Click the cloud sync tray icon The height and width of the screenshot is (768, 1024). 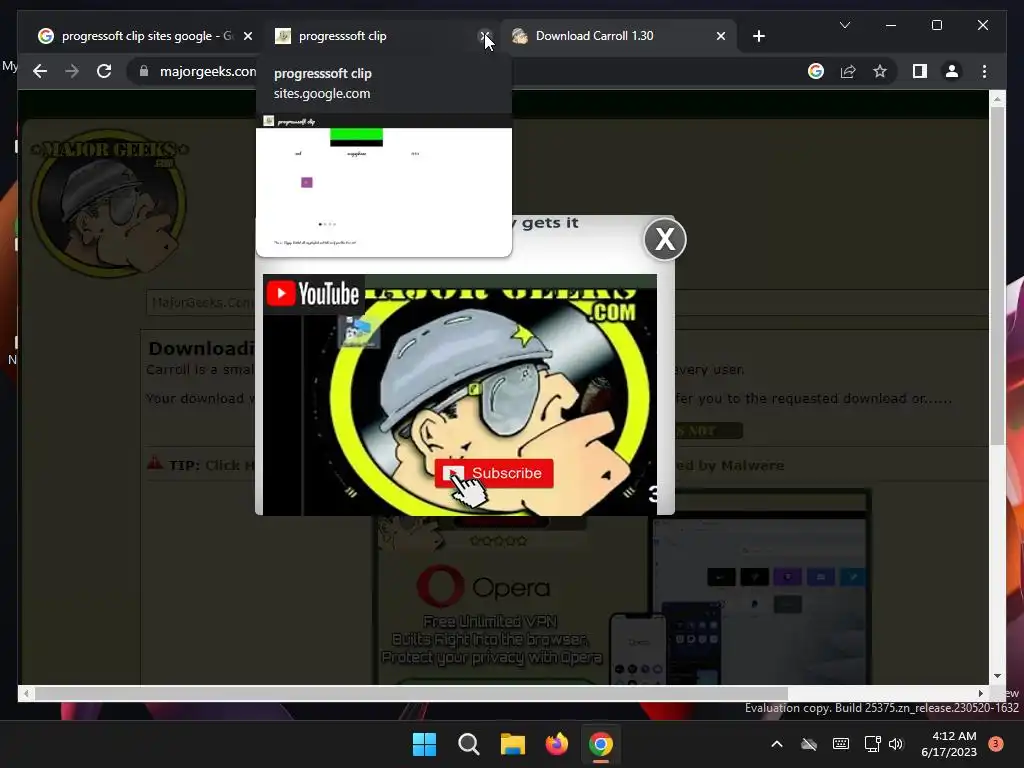pos(808,744)
